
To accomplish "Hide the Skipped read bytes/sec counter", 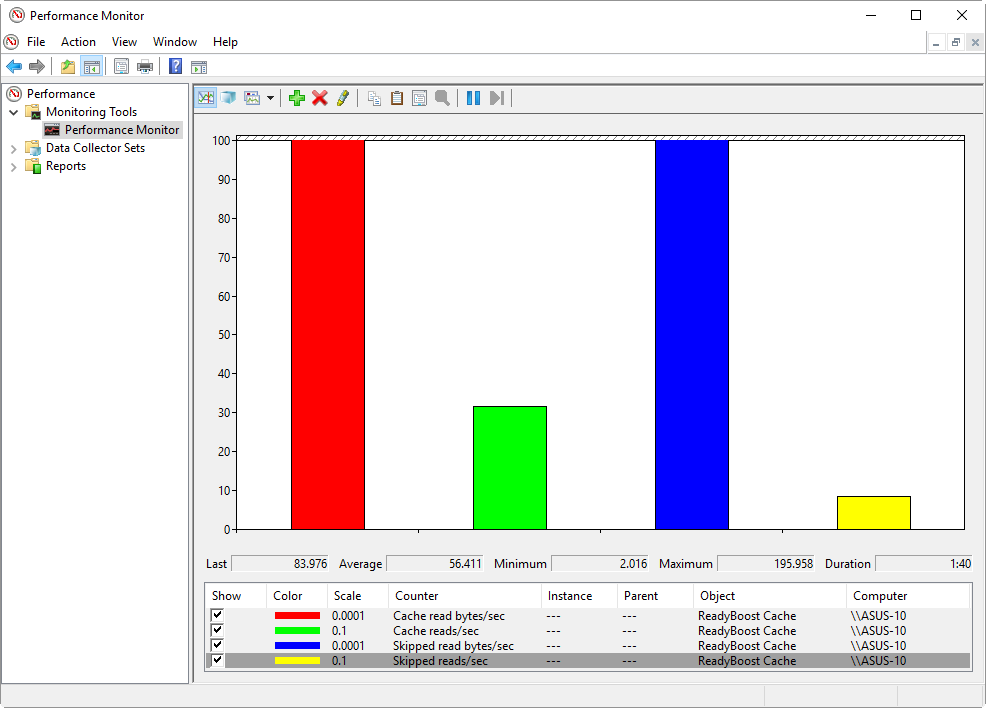I will [217, 646].
